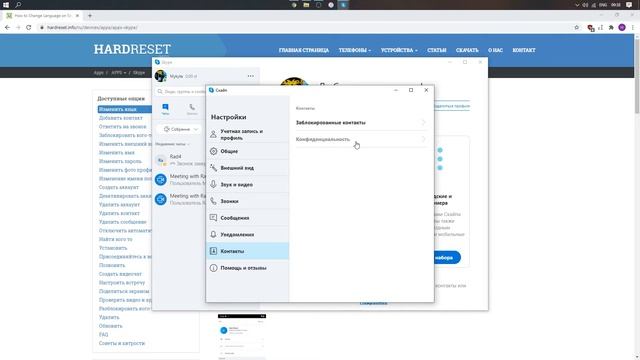Open a new browser tab

(90, 16)
